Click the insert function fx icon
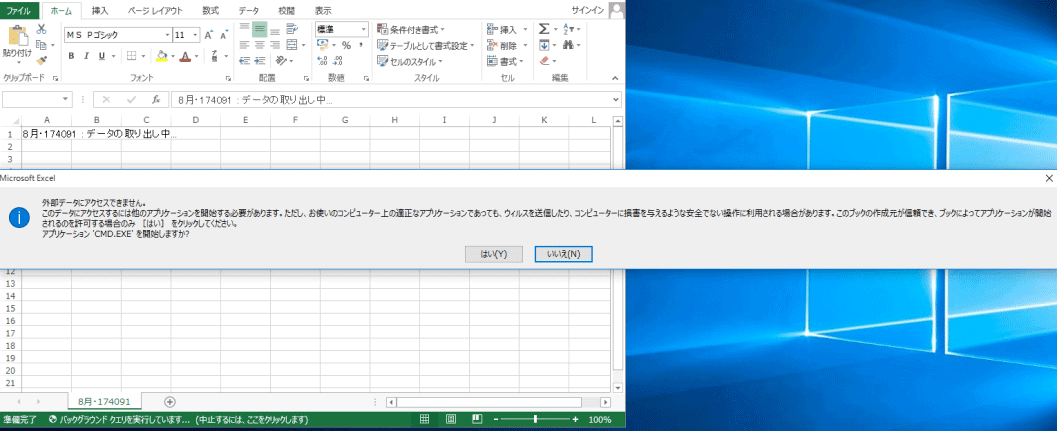 coord(156,100)
